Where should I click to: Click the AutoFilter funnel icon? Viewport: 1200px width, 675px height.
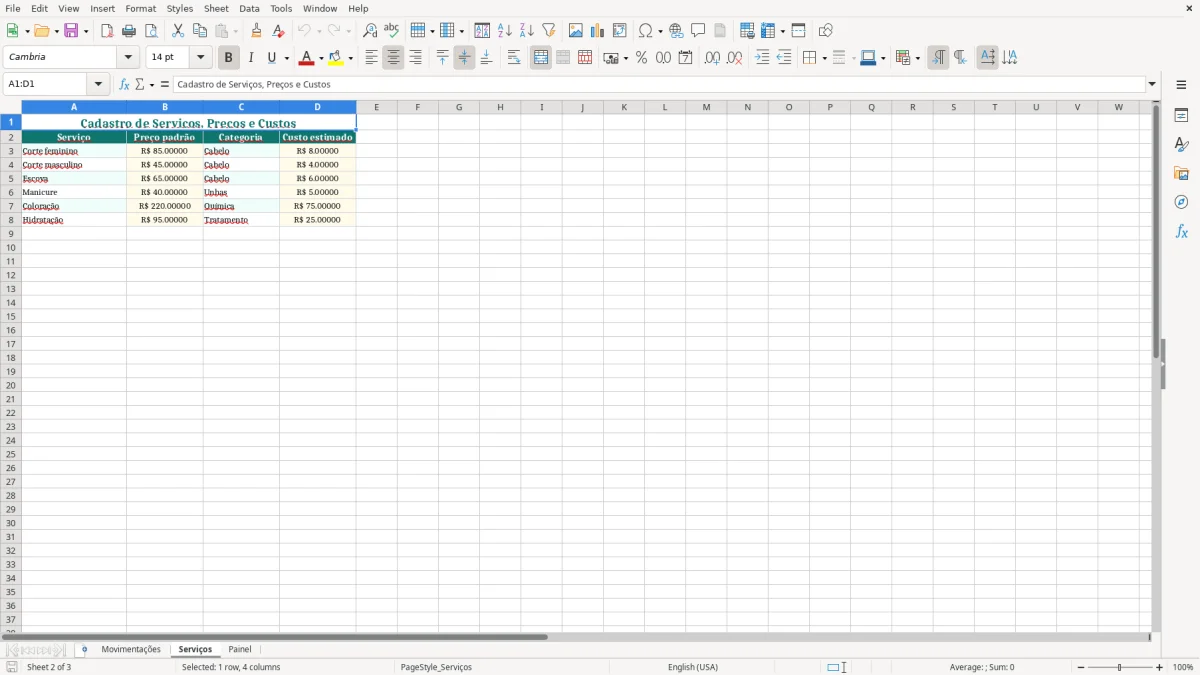(549, 31)
